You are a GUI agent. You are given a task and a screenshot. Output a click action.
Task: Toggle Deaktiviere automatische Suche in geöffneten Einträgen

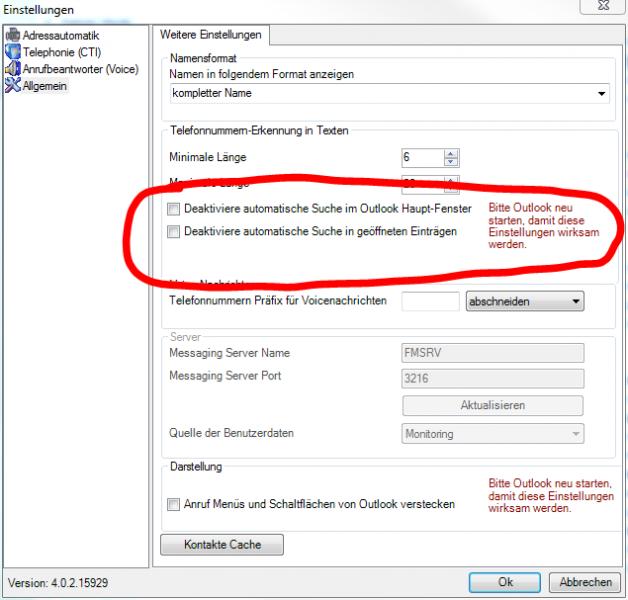pos(175,232)
